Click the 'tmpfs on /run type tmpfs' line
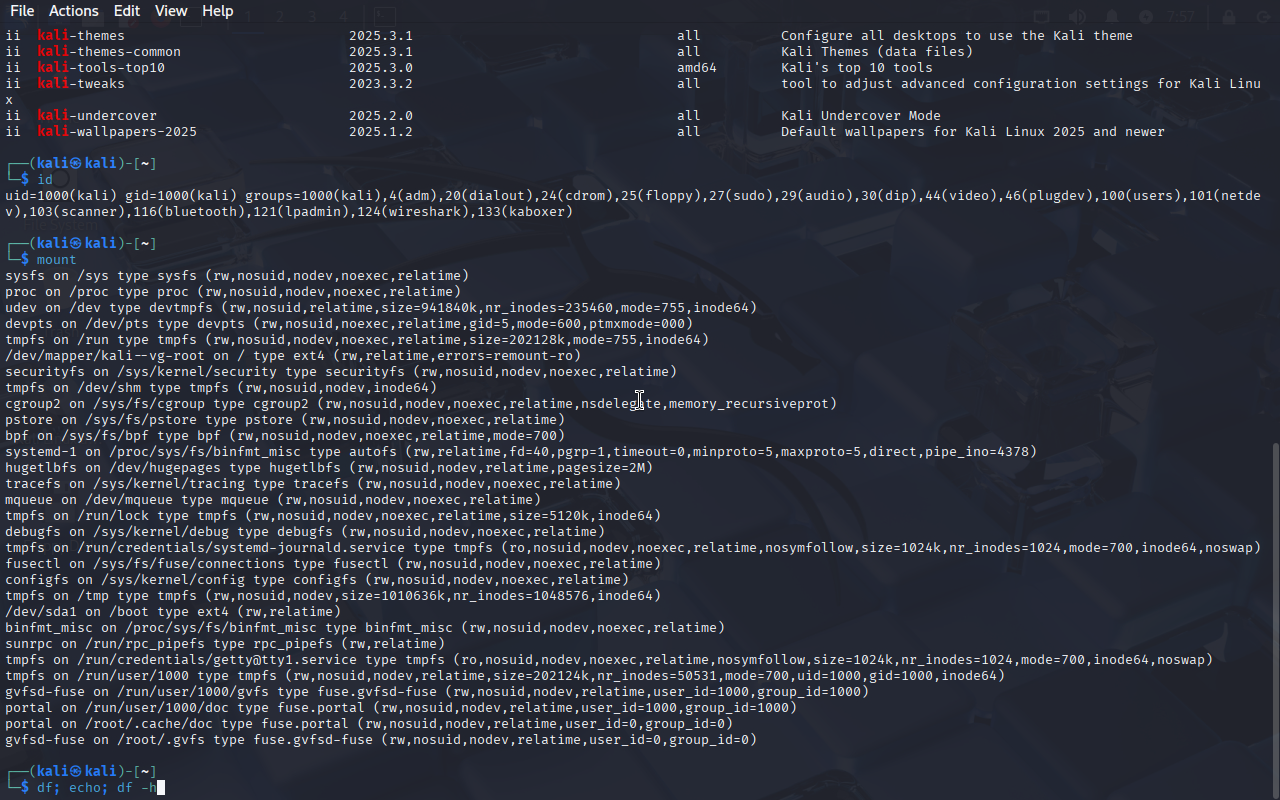The width and height of the screenshot is (1280, 800). point(357,340)
